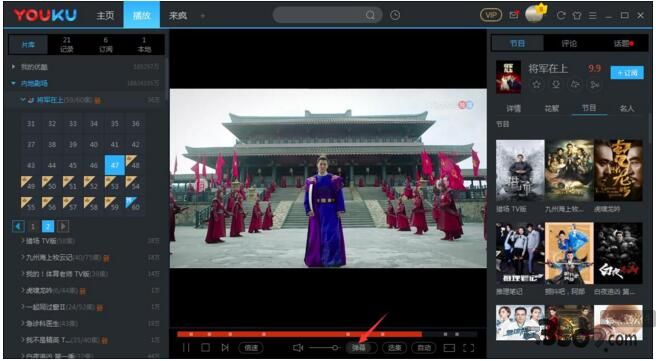
Task: Open the 倍速 playback speed button
Action: [251, 348]
